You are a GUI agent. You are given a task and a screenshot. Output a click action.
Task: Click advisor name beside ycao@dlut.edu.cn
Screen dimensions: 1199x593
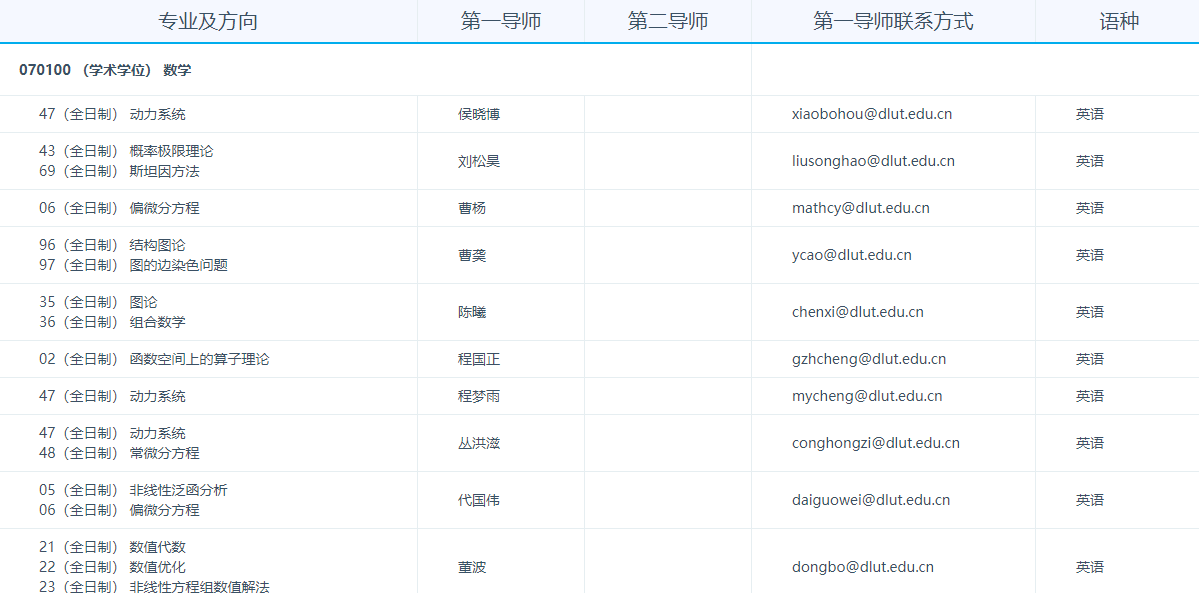pos(472,256)
